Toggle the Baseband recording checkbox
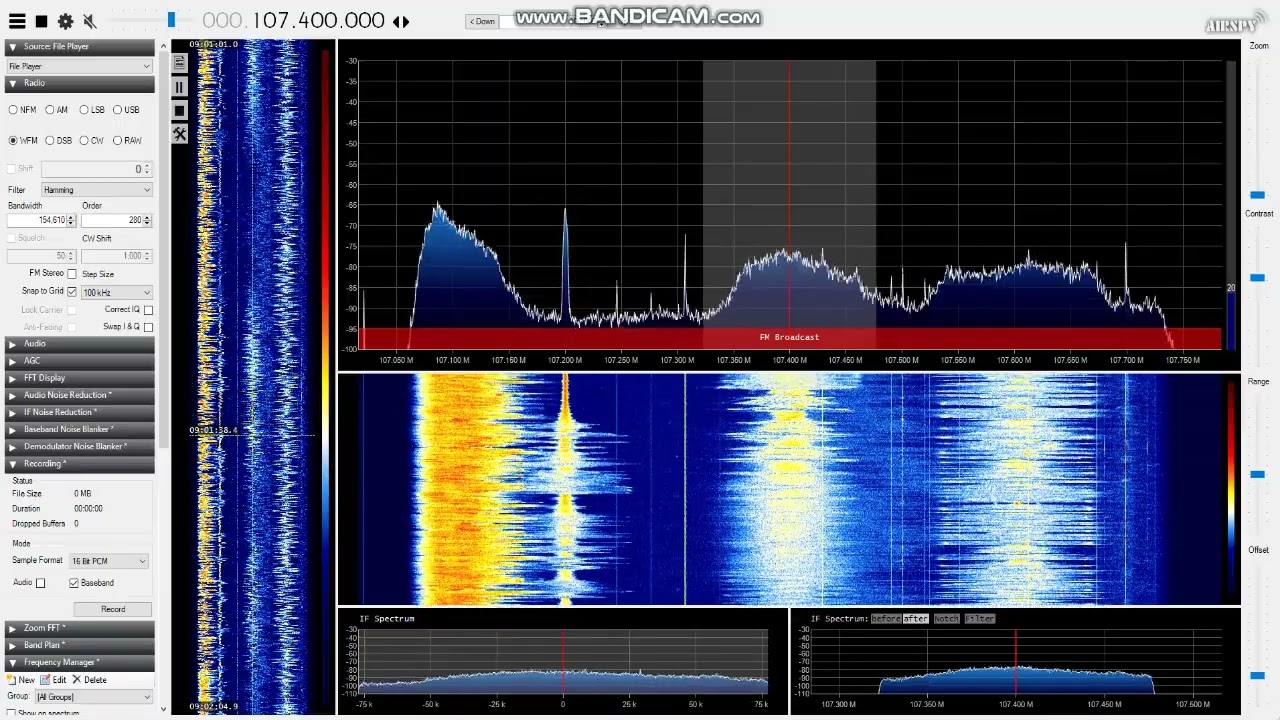The width and height of the screenshot is (1280, 720). (74, 583)
